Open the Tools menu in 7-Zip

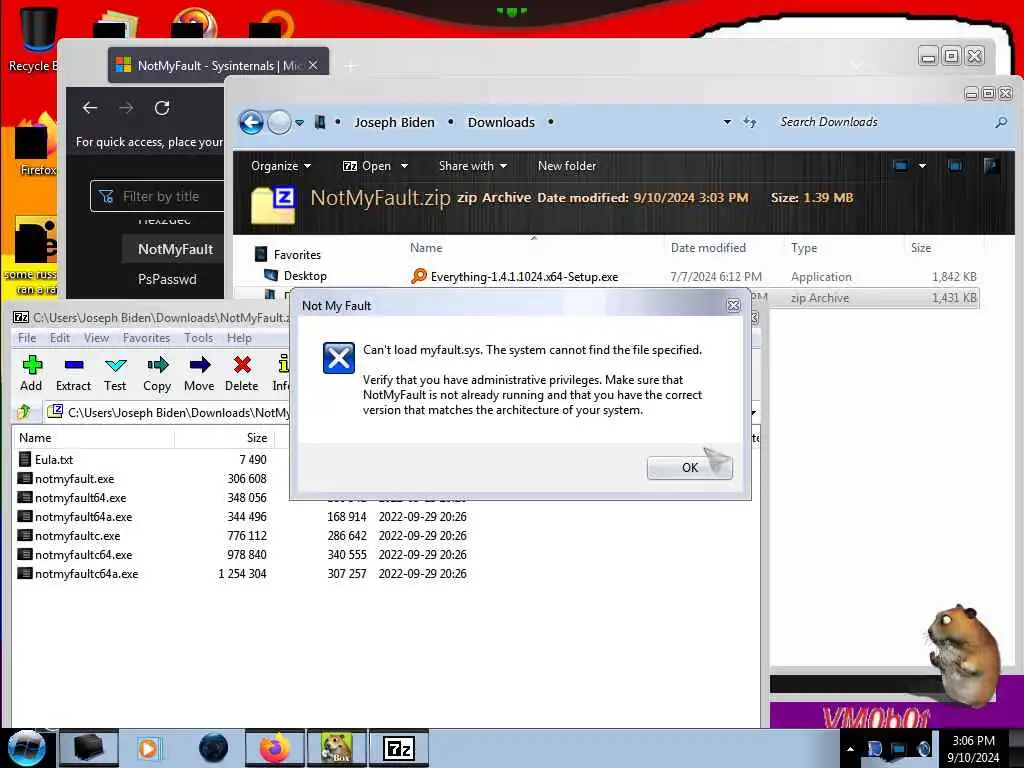coord(199,338)
